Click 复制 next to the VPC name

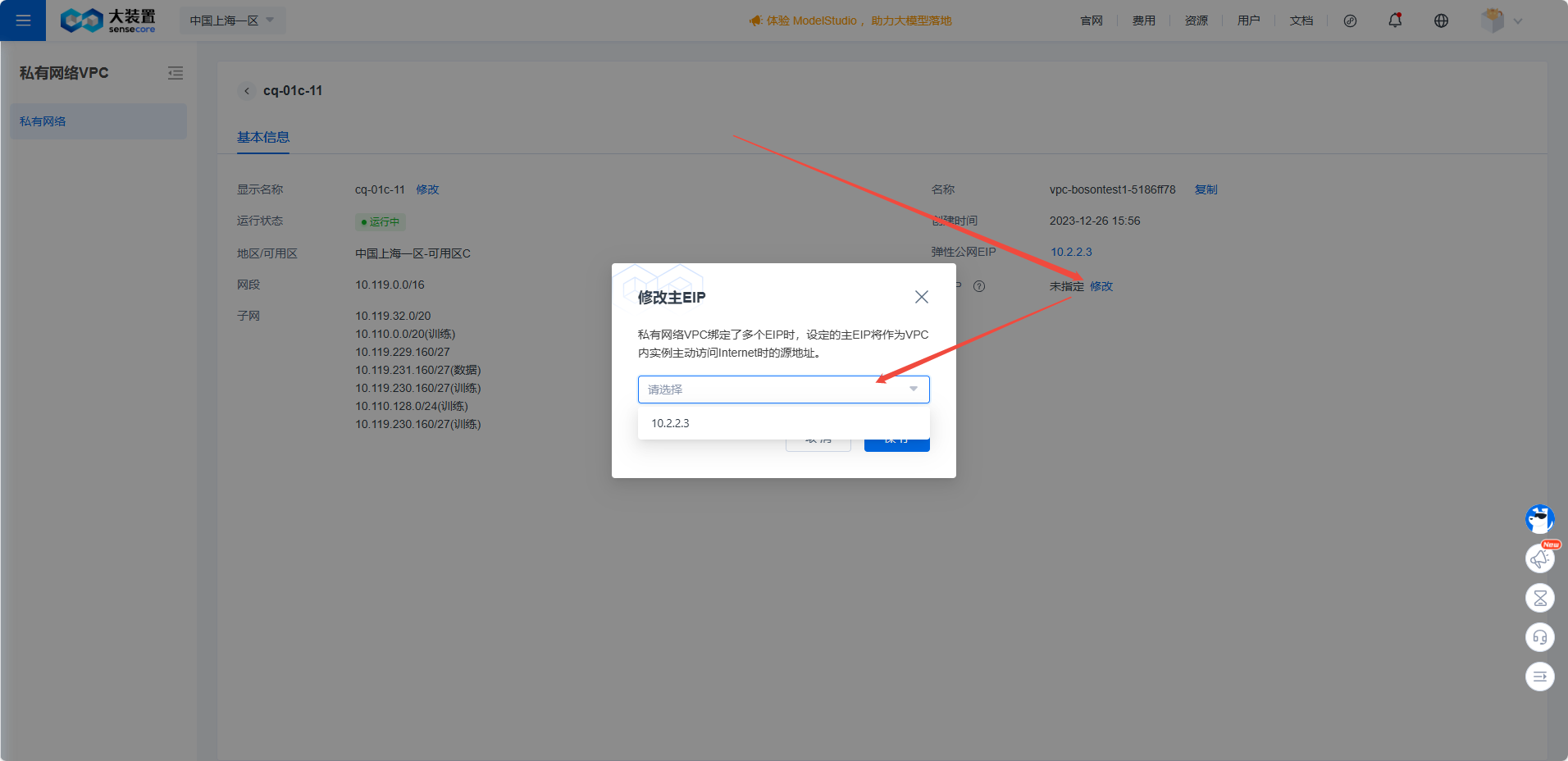tap(1206, 189)
